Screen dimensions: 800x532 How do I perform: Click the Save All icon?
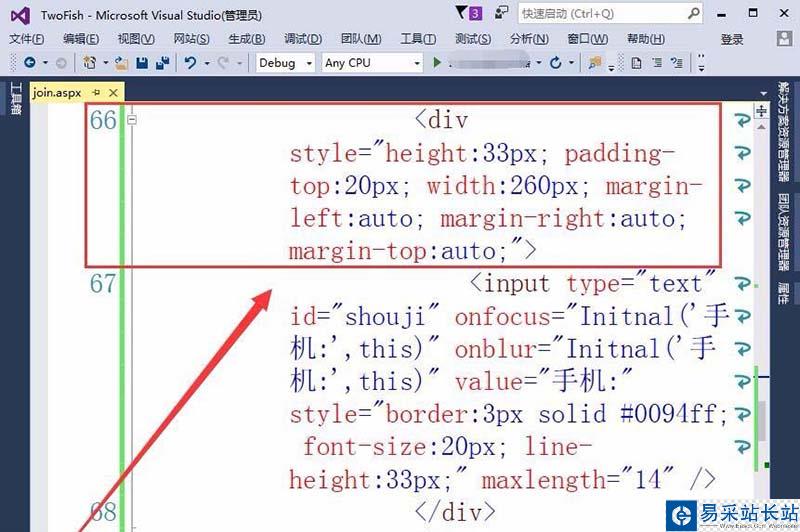click(163, 63)
